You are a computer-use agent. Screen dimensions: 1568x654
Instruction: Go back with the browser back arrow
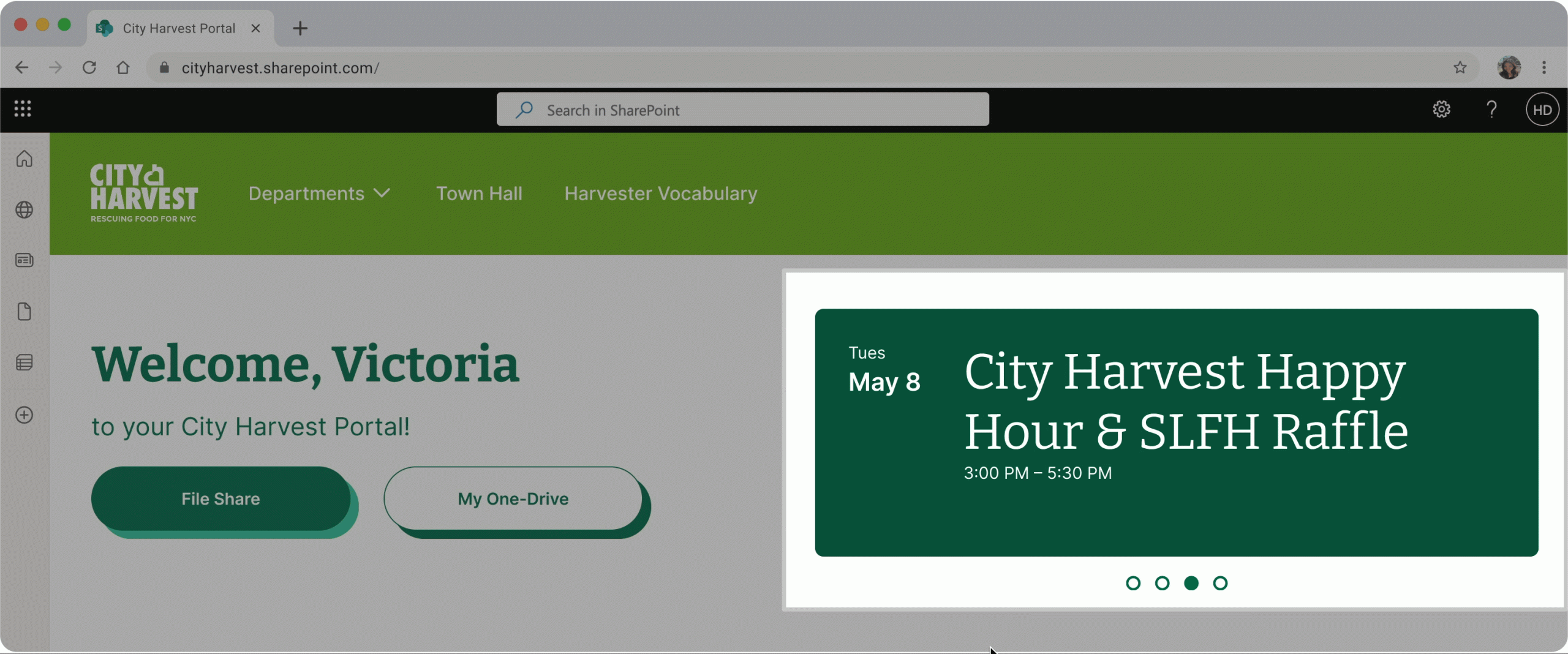tap(21, 67)
